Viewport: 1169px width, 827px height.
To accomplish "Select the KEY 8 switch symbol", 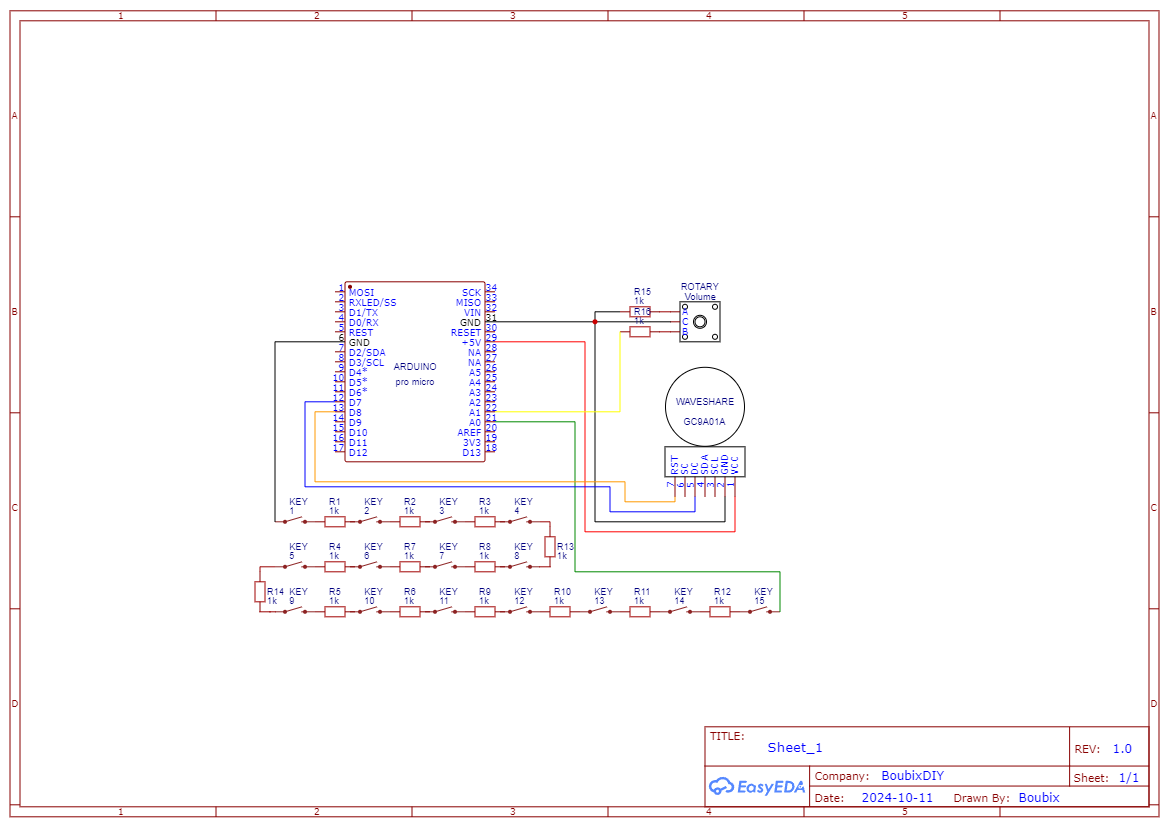I will (x=520, y=565).
